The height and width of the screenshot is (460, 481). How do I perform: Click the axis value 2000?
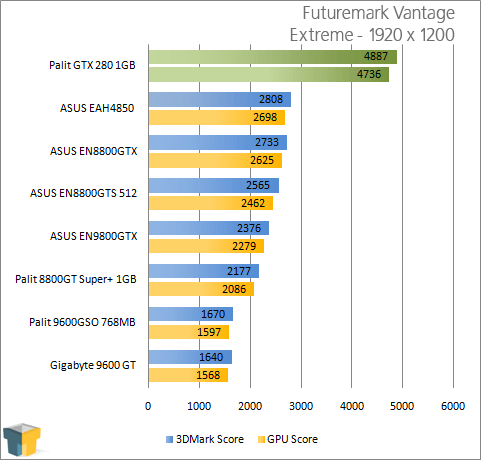point(250,406)
